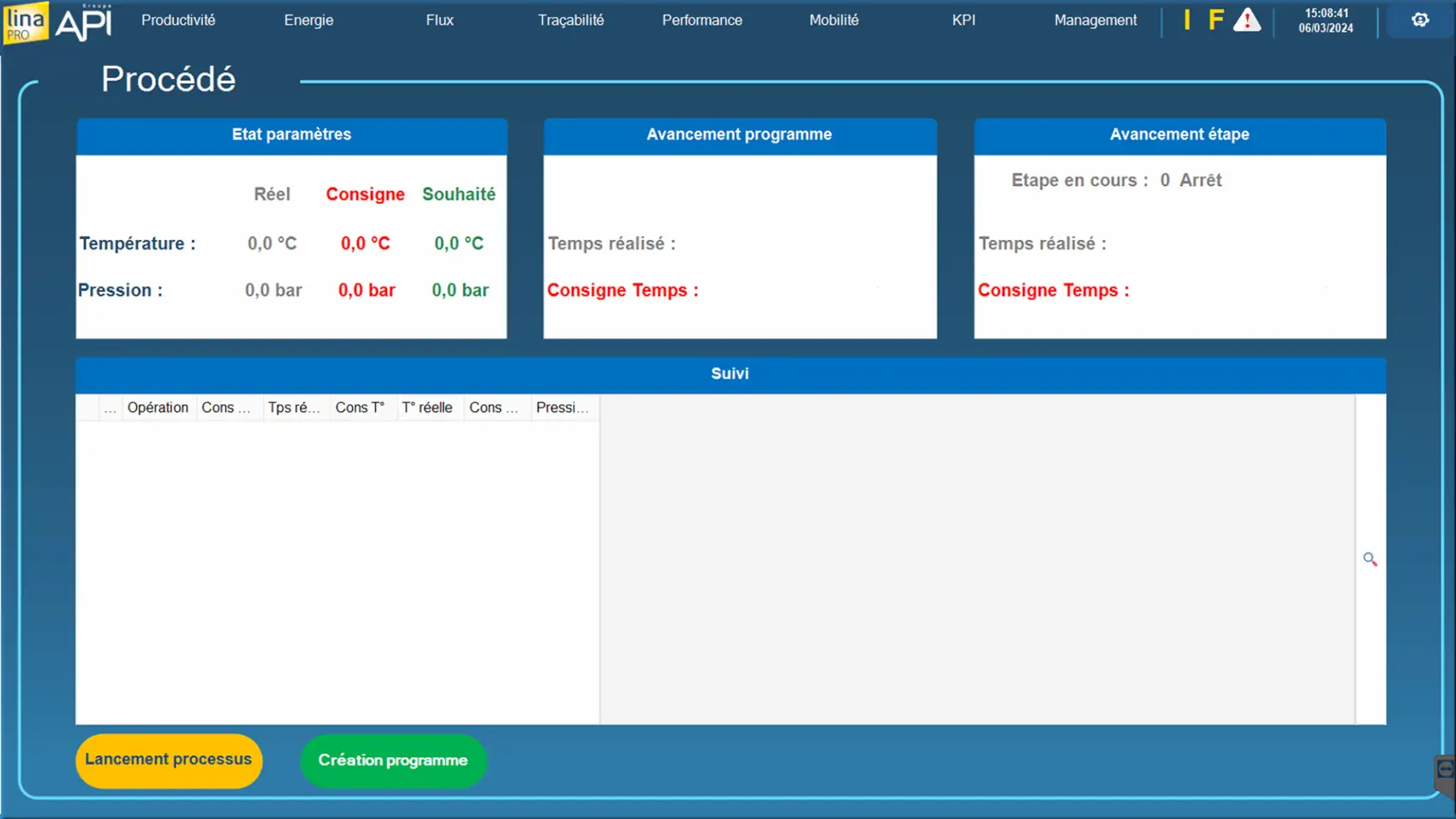This screenshot has height=819, width=1456.
Task: Open the Management menu
Action: coord(1095,21)
